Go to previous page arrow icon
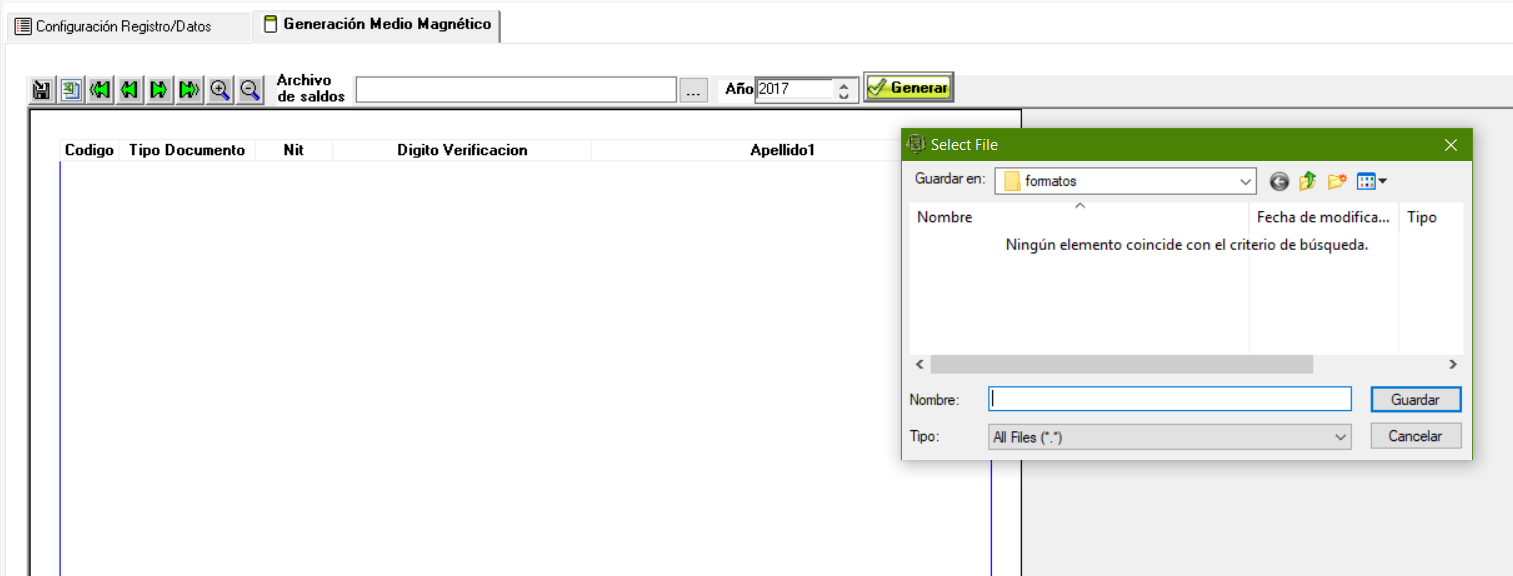Viewport: 1513px width, 576px height. click(x=129, y=90)
